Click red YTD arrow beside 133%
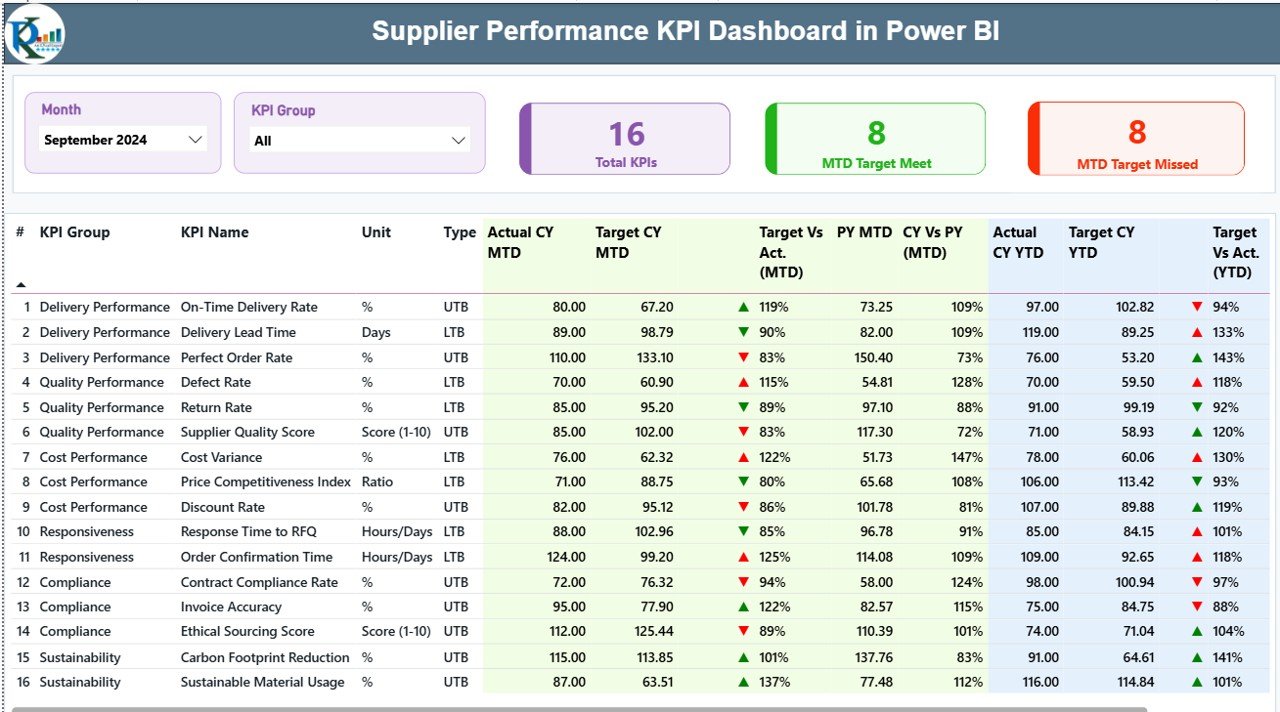The width and height of the screenshot is (1280, 712). coord(1197,332)
